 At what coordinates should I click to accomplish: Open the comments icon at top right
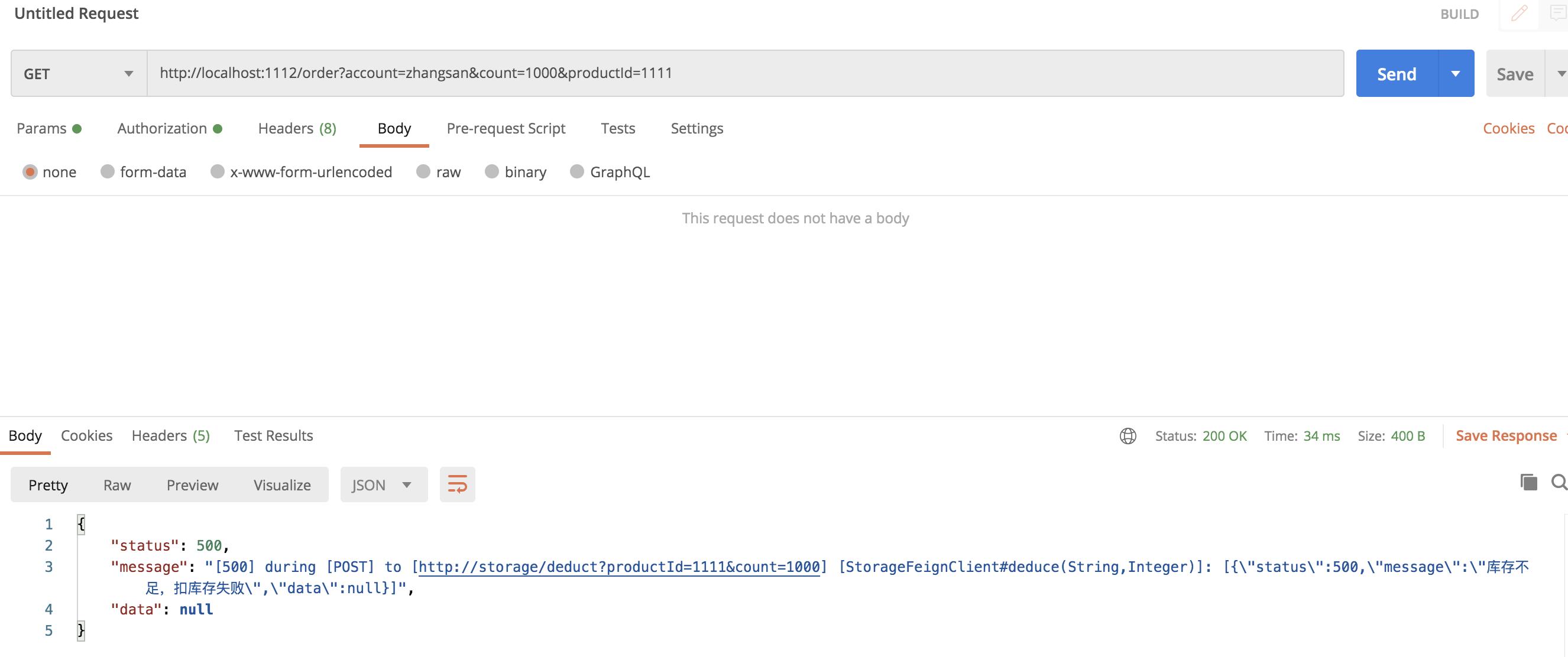tap(1557, 14)
